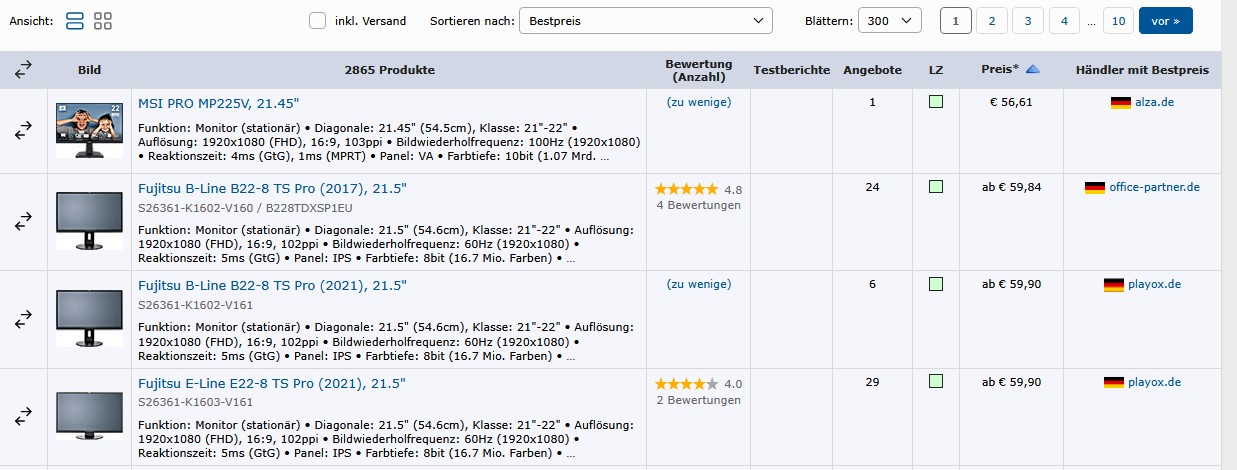This screenshot has width=1237, height=470.
Task: Click offer count 24
Action: pyautogui.click(x=872, y=187)
